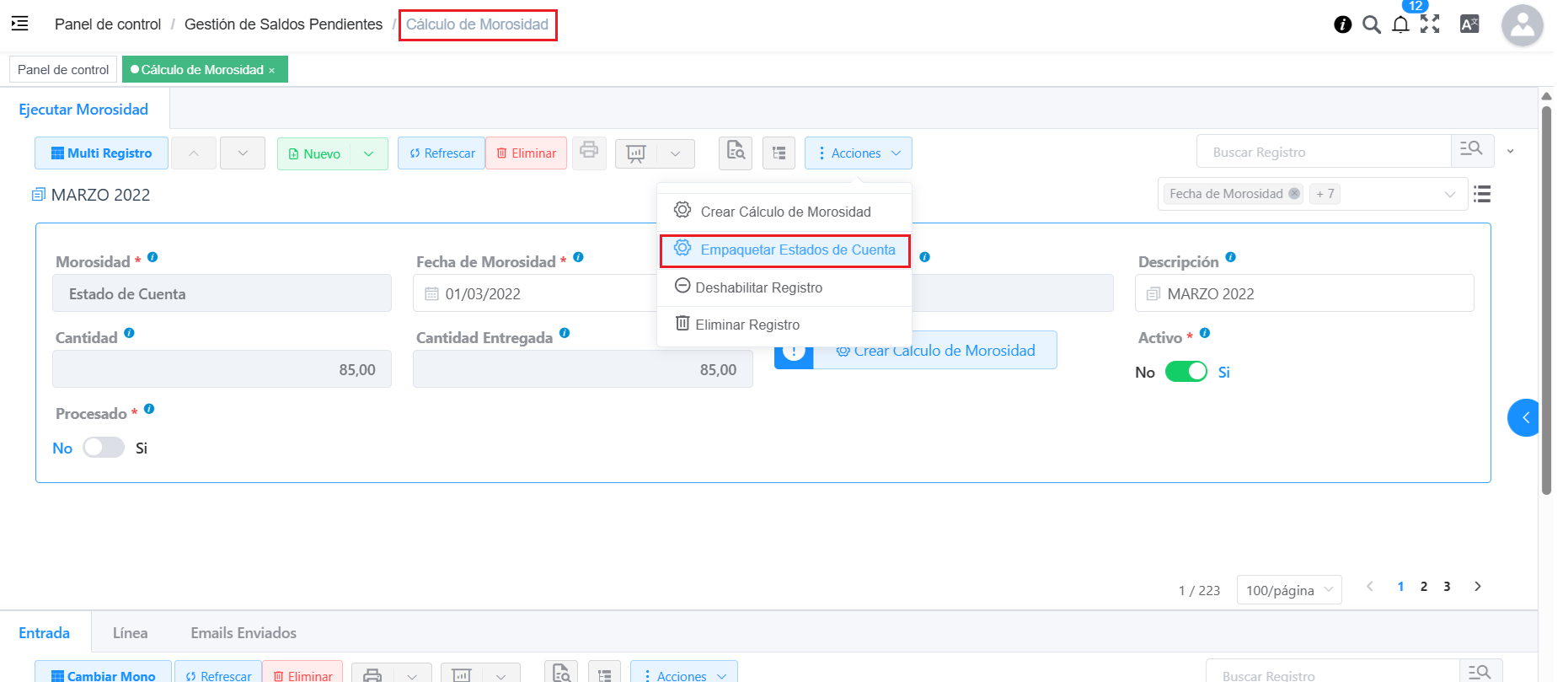Open the 100/página page size dropdown
Viewport: 1568px width, 682px height.
(1288, 589)
